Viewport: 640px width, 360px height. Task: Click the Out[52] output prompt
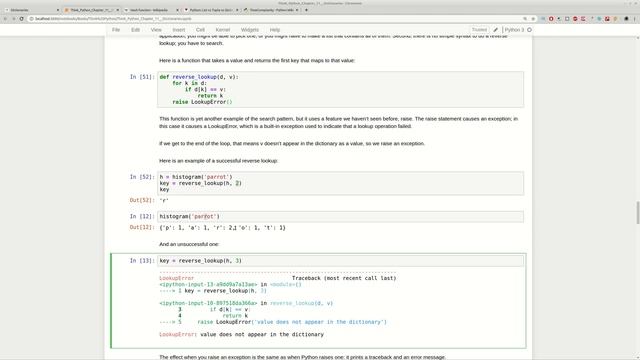click(x=142, y=200)
